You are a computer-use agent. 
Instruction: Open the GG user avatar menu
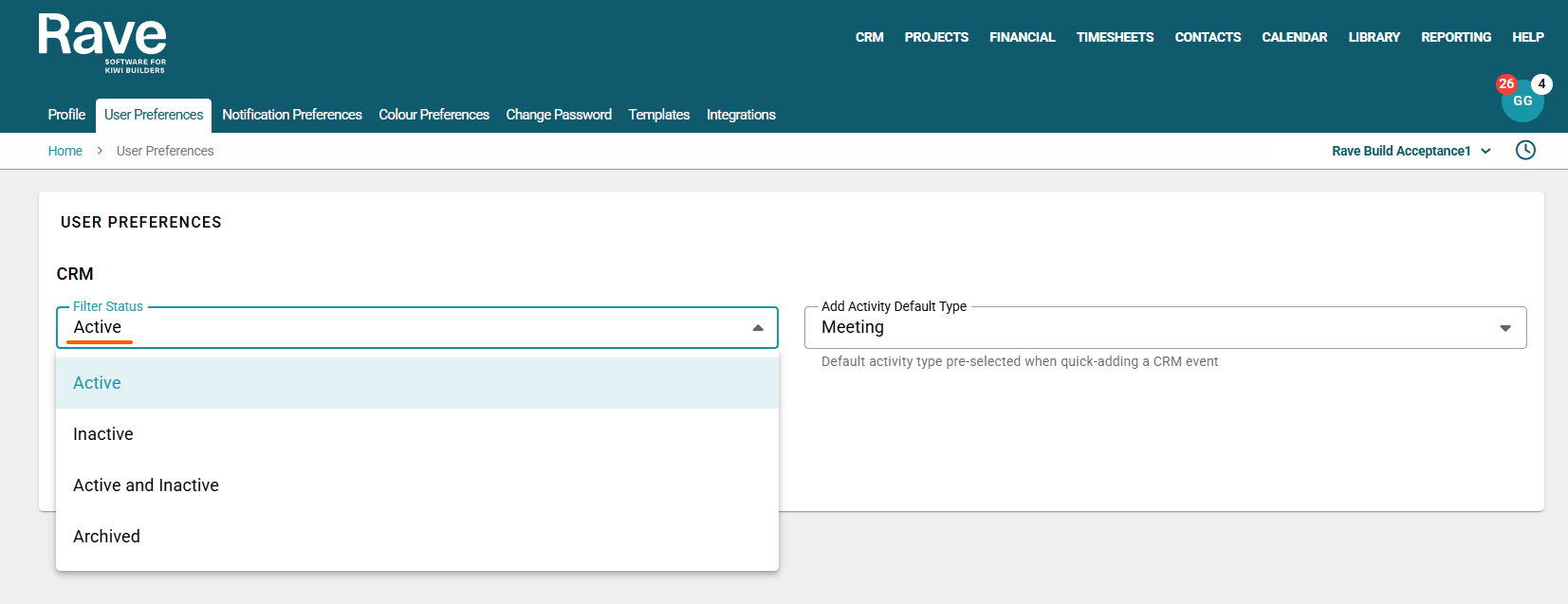point(1522,103)
